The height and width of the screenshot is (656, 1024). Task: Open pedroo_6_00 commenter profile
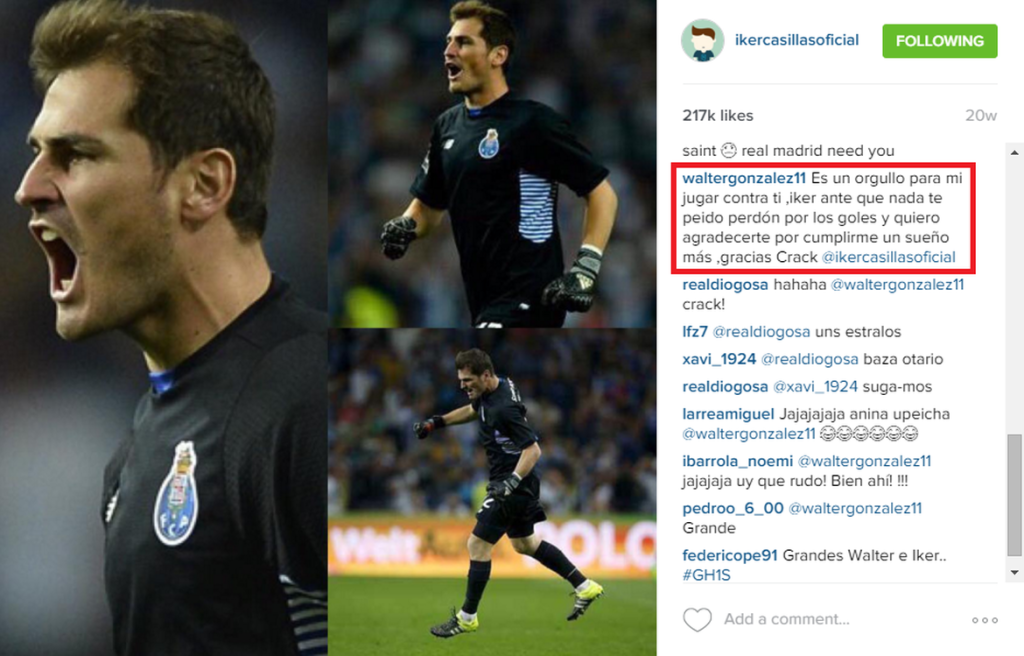pyautogui.click(x=733, y=508)
